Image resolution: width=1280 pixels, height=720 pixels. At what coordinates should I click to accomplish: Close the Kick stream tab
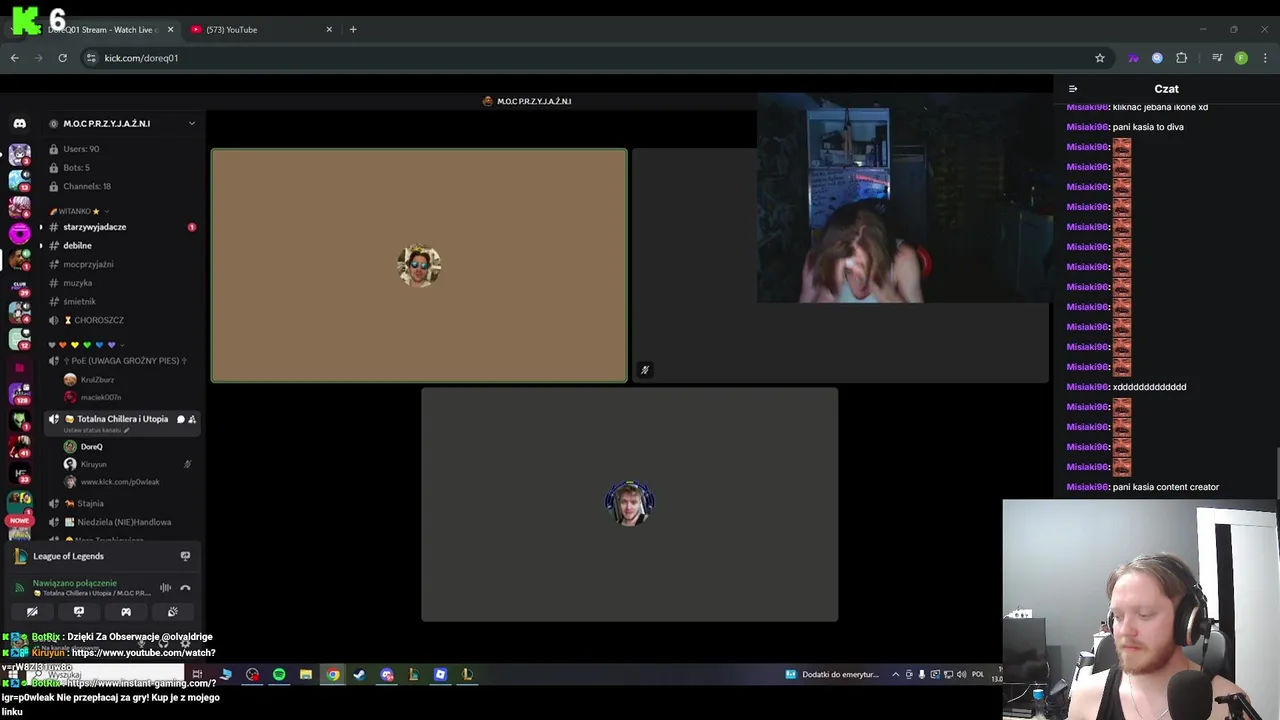(x=170, y=30)
